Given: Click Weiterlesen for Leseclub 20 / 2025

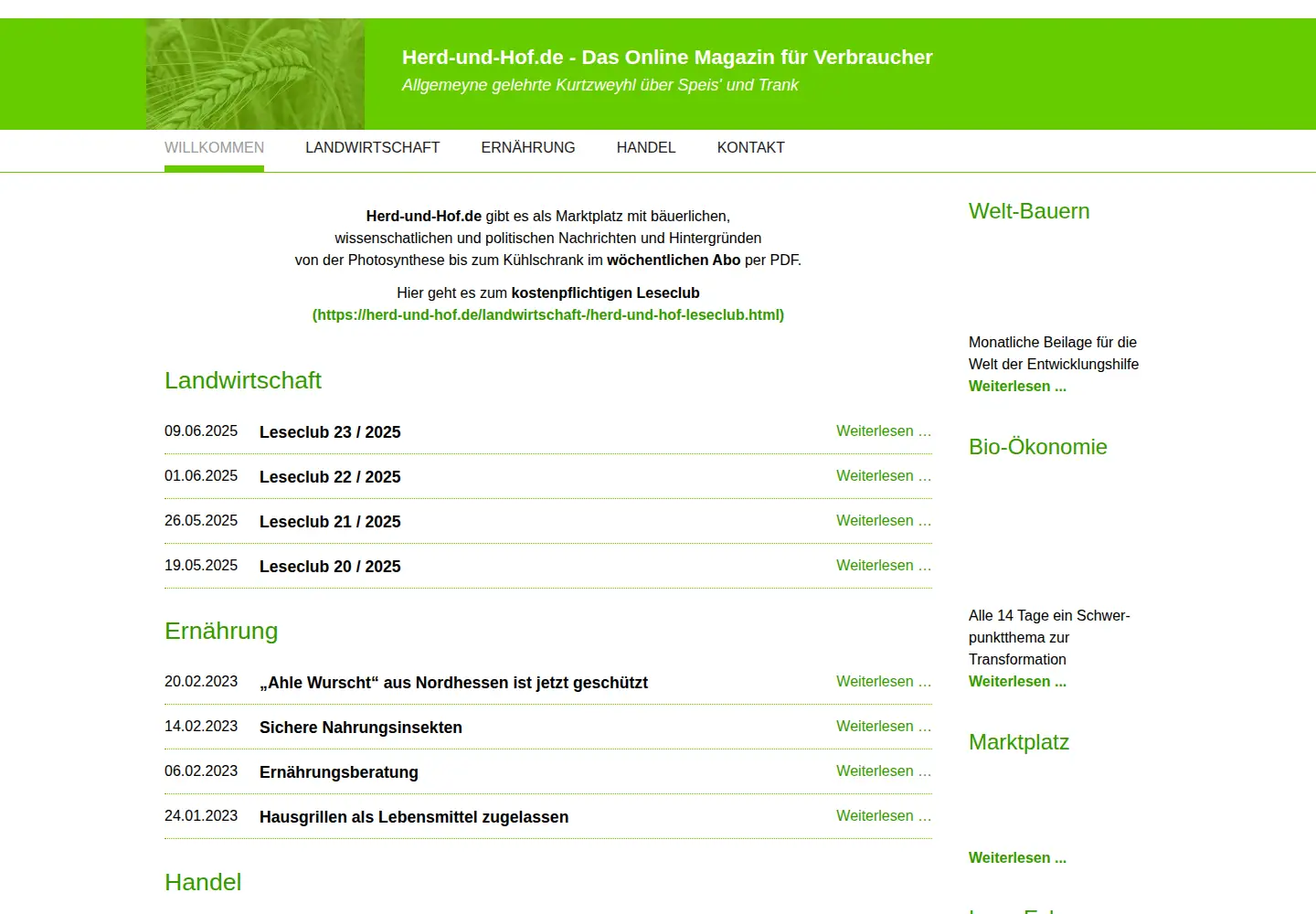Looking at the screenshot, I should [x=884, y=566].
